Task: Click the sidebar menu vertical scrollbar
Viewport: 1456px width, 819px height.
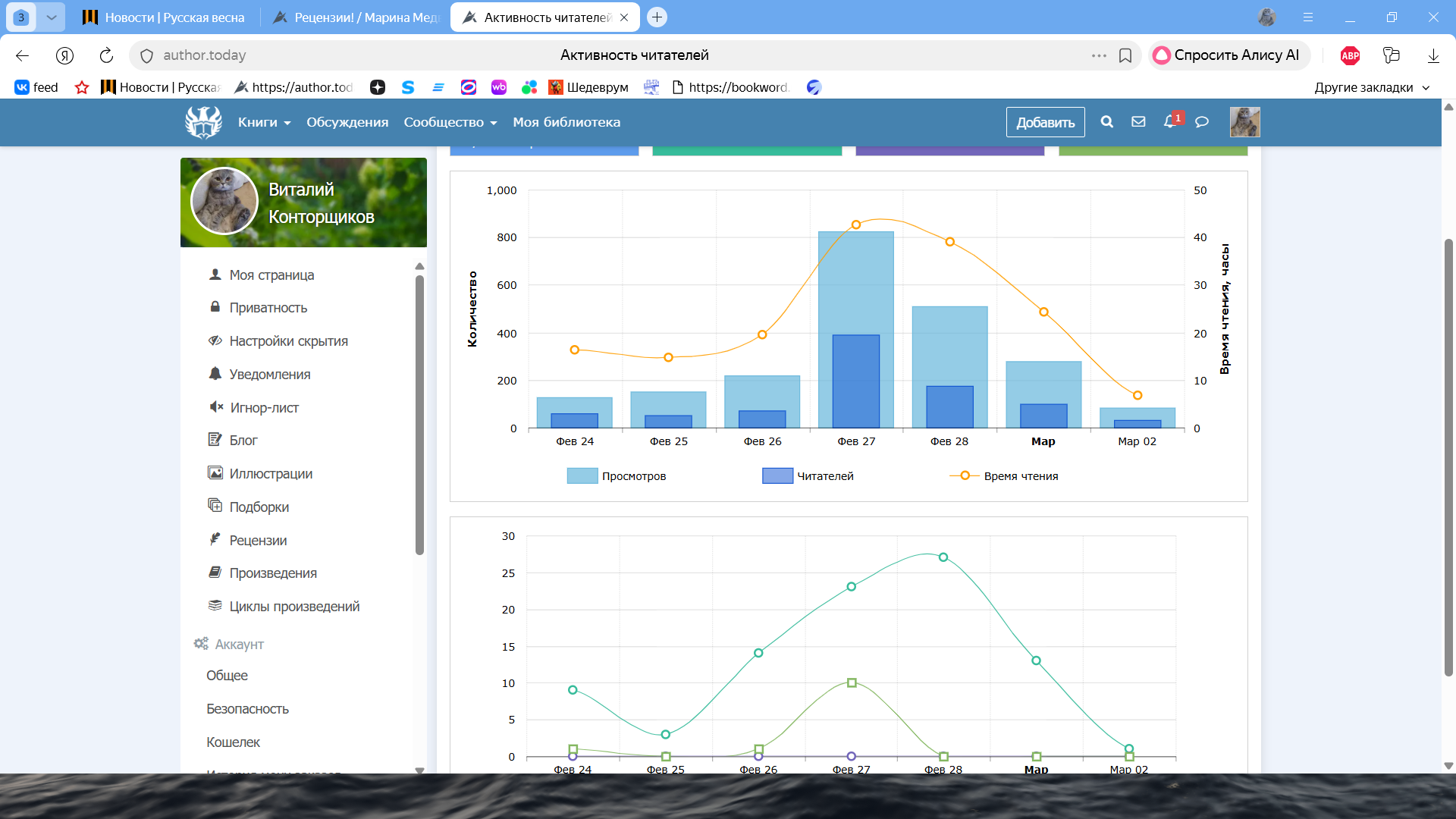Action: [x=419, y=413]
